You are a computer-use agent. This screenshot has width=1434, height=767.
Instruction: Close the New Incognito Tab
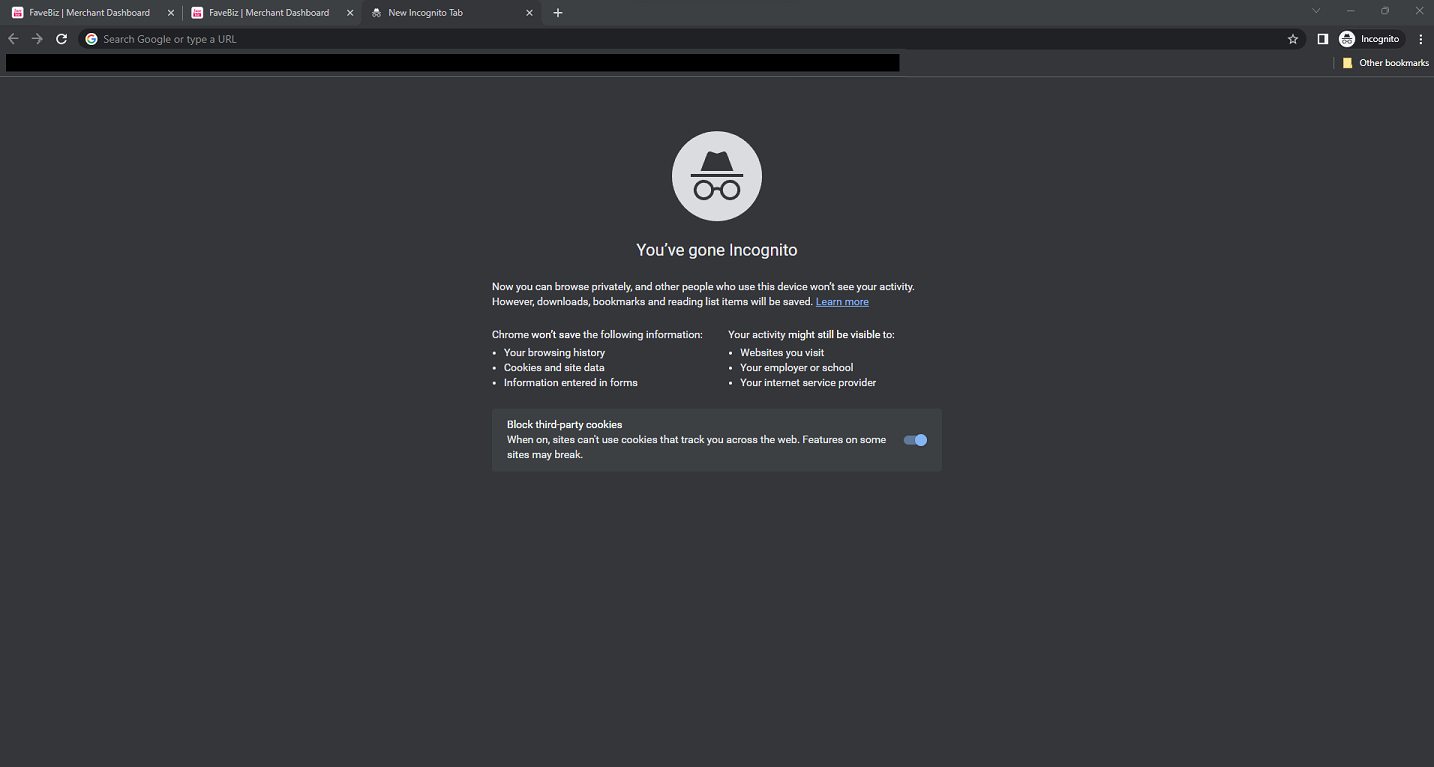pyautogui.click(x=529, y=13)
